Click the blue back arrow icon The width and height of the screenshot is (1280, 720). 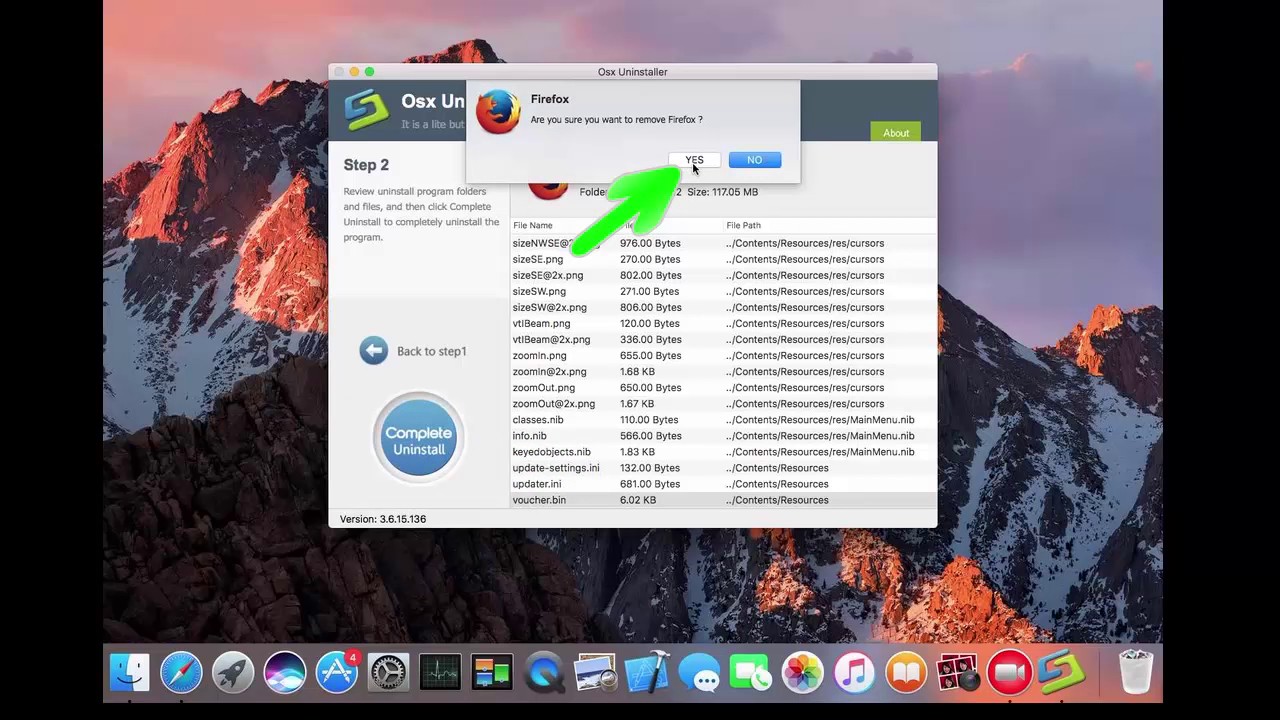coord(373,350)
